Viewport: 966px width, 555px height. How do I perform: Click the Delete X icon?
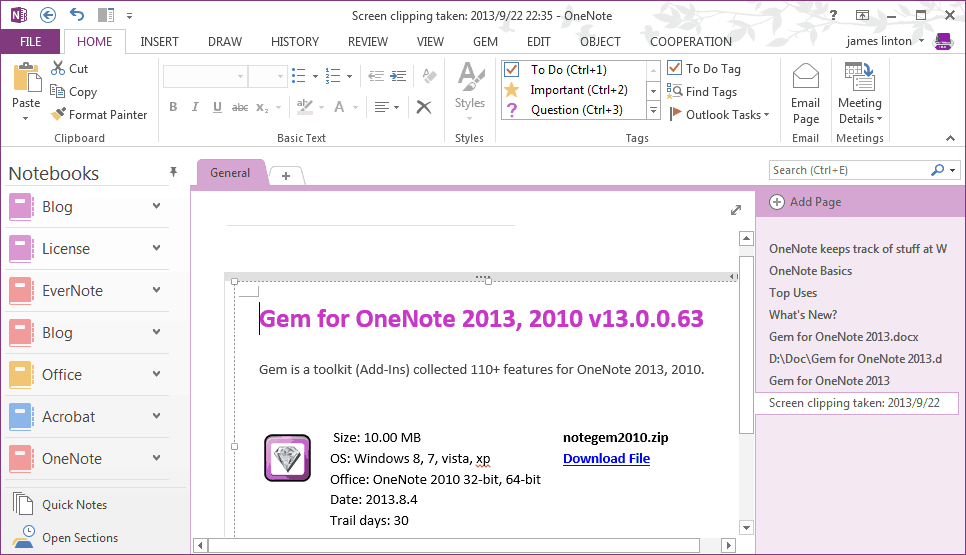[424, 107]
